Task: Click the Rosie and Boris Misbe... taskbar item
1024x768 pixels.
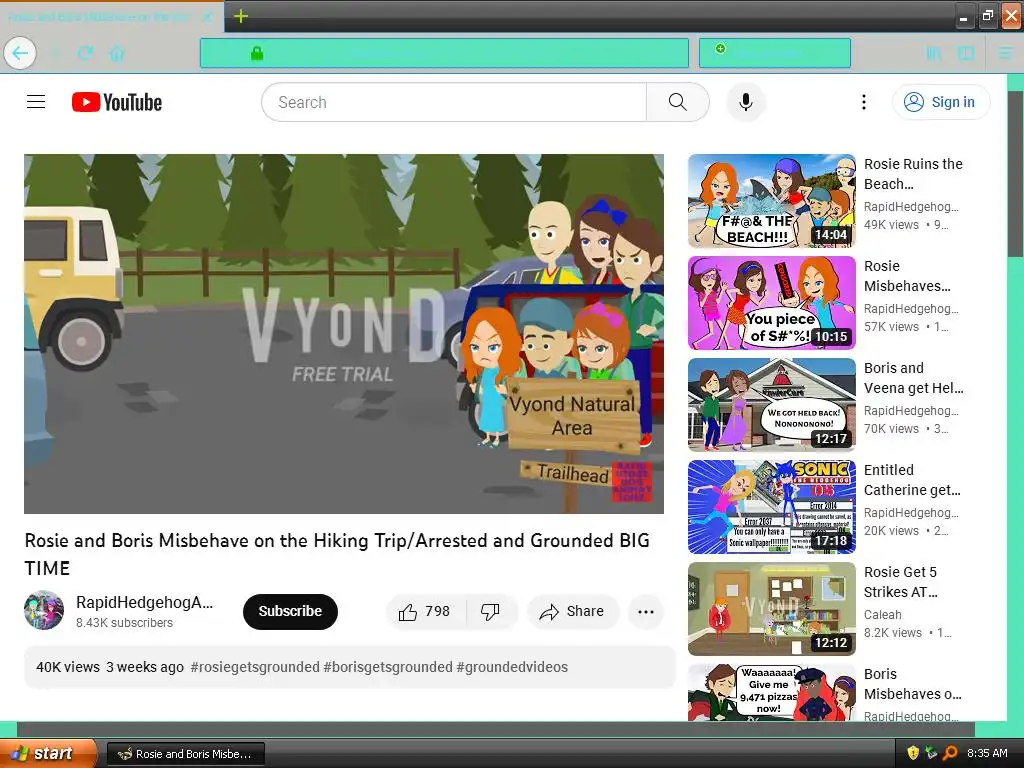Action: tap(185, 754)
